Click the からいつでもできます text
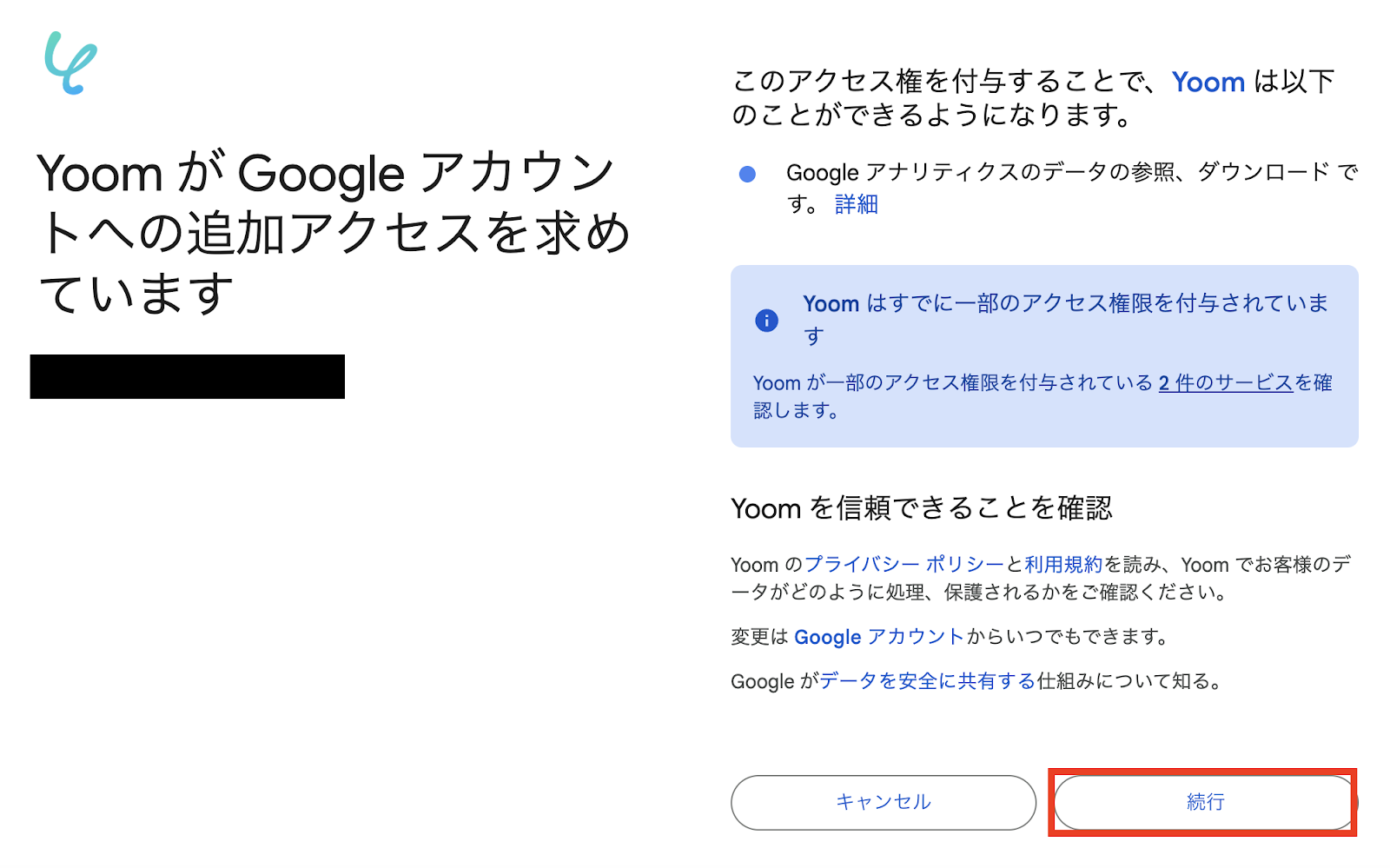This screenshot has width=1390, height=868. click(1067, 637)
